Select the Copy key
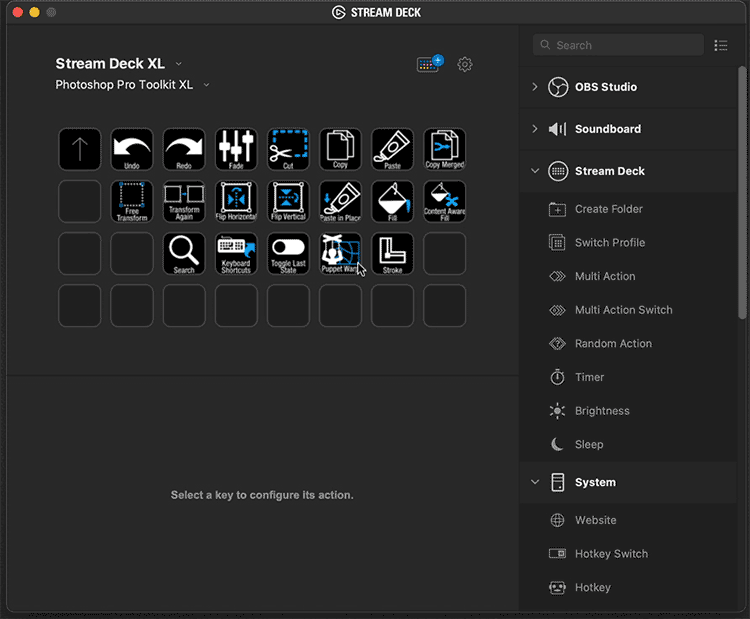This screenshot has width=750, height=619. pyautogui.click(x=340, y=149)
